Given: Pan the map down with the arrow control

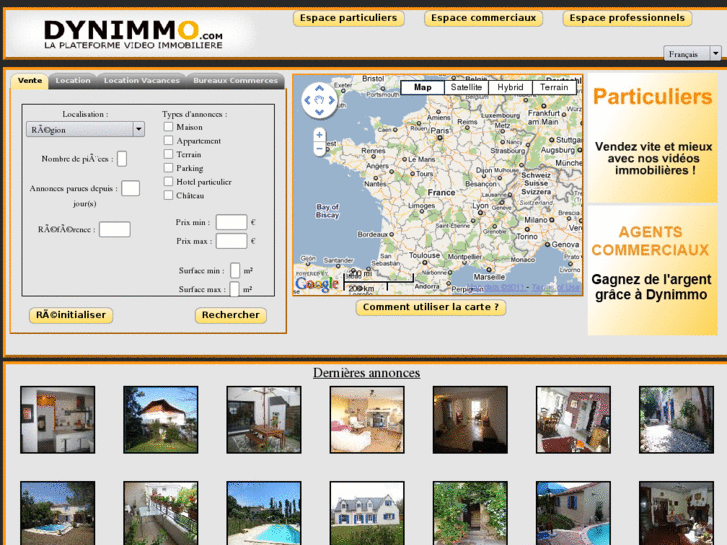Looking at the screenshot, I should (x=319, y=111).
